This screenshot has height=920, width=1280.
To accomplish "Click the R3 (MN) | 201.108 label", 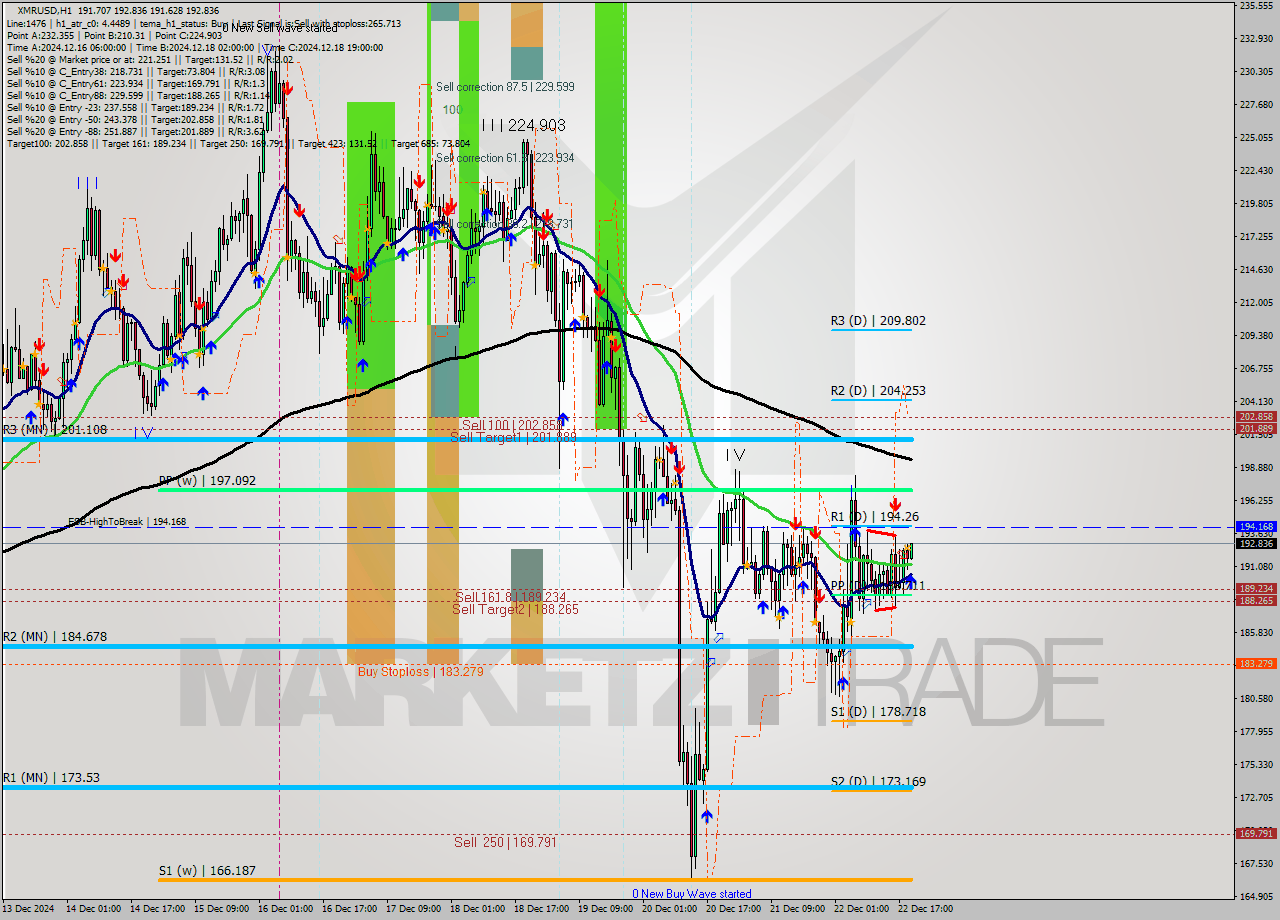I will click(x=54, y=430).
